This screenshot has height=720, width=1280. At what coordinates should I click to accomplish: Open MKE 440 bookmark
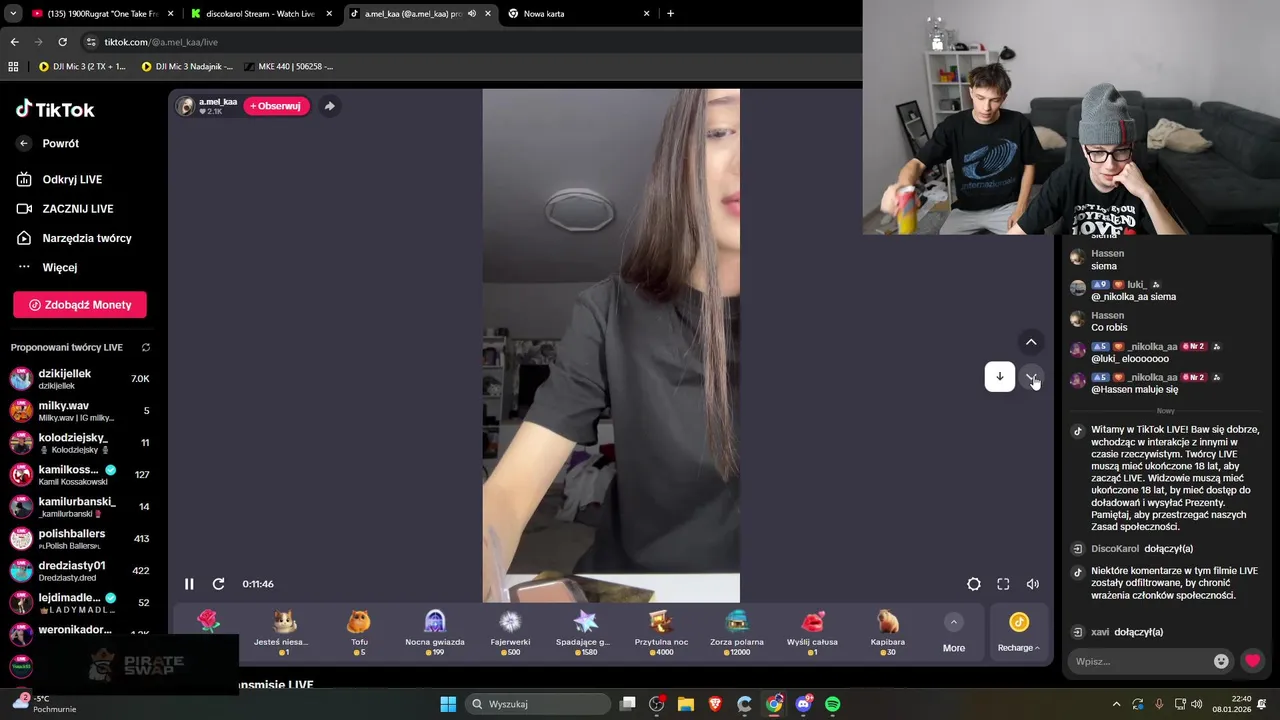[288, 67]
